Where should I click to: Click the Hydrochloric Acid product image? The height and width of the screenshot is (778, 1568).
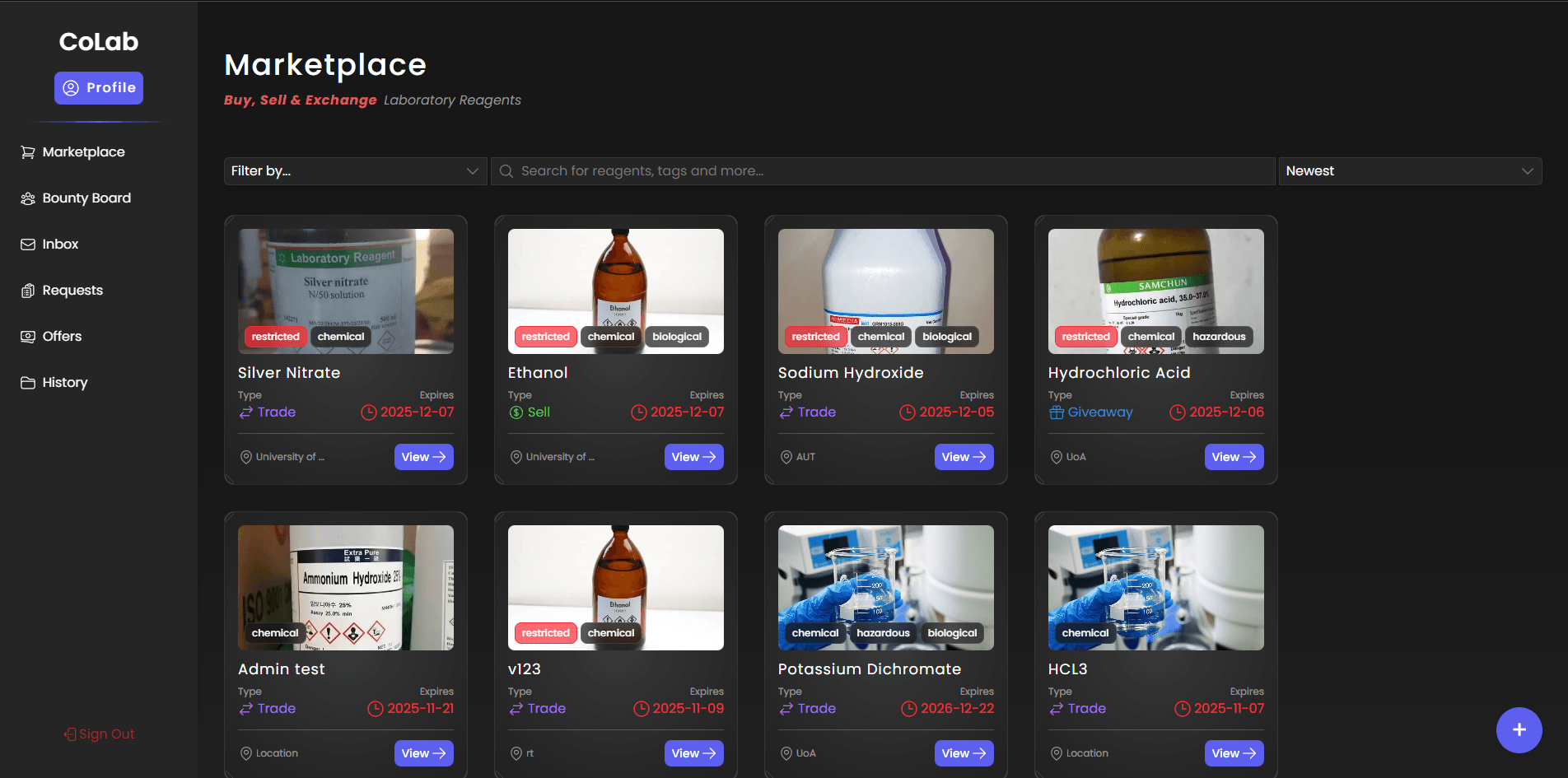[x=1155, y=280]
